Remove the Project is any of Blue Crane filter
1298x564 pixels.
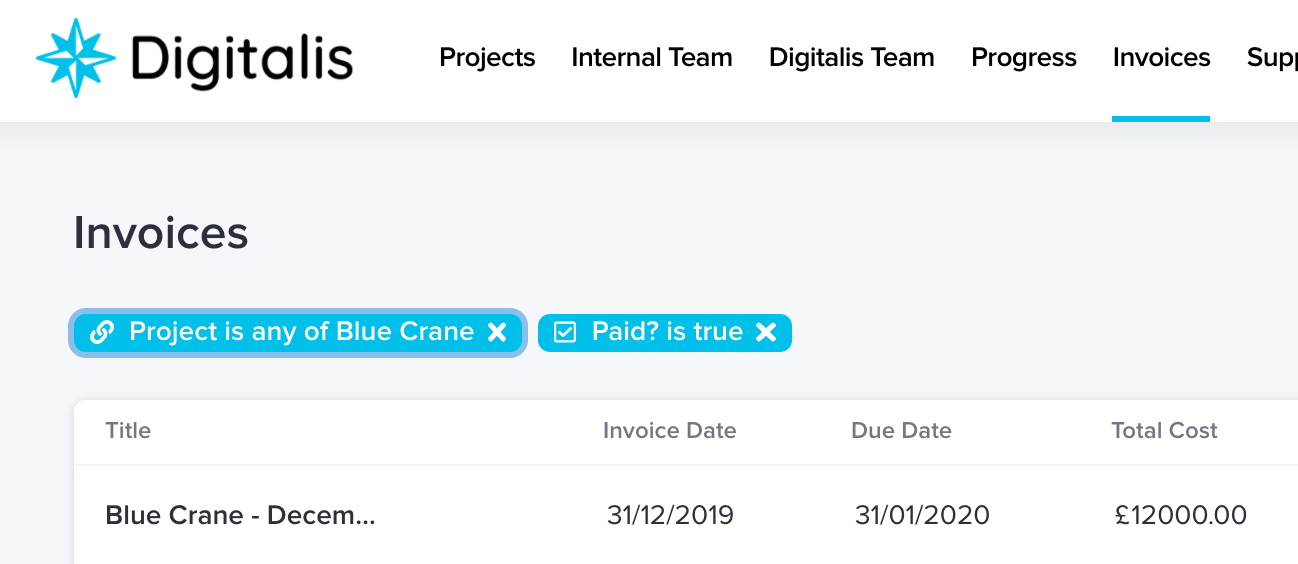point(497,333)
